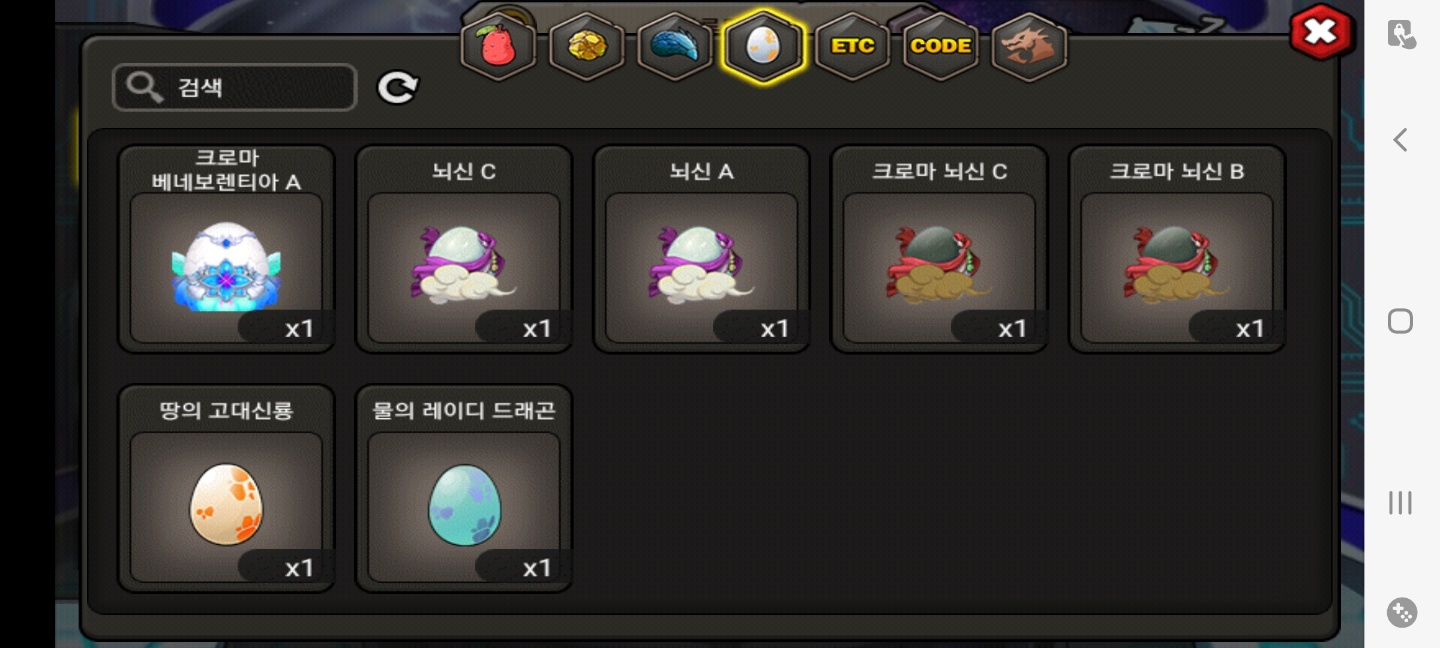
Task: Tap the 물의 레이디 드래곤 teal egg
Action: click(464, 488)
